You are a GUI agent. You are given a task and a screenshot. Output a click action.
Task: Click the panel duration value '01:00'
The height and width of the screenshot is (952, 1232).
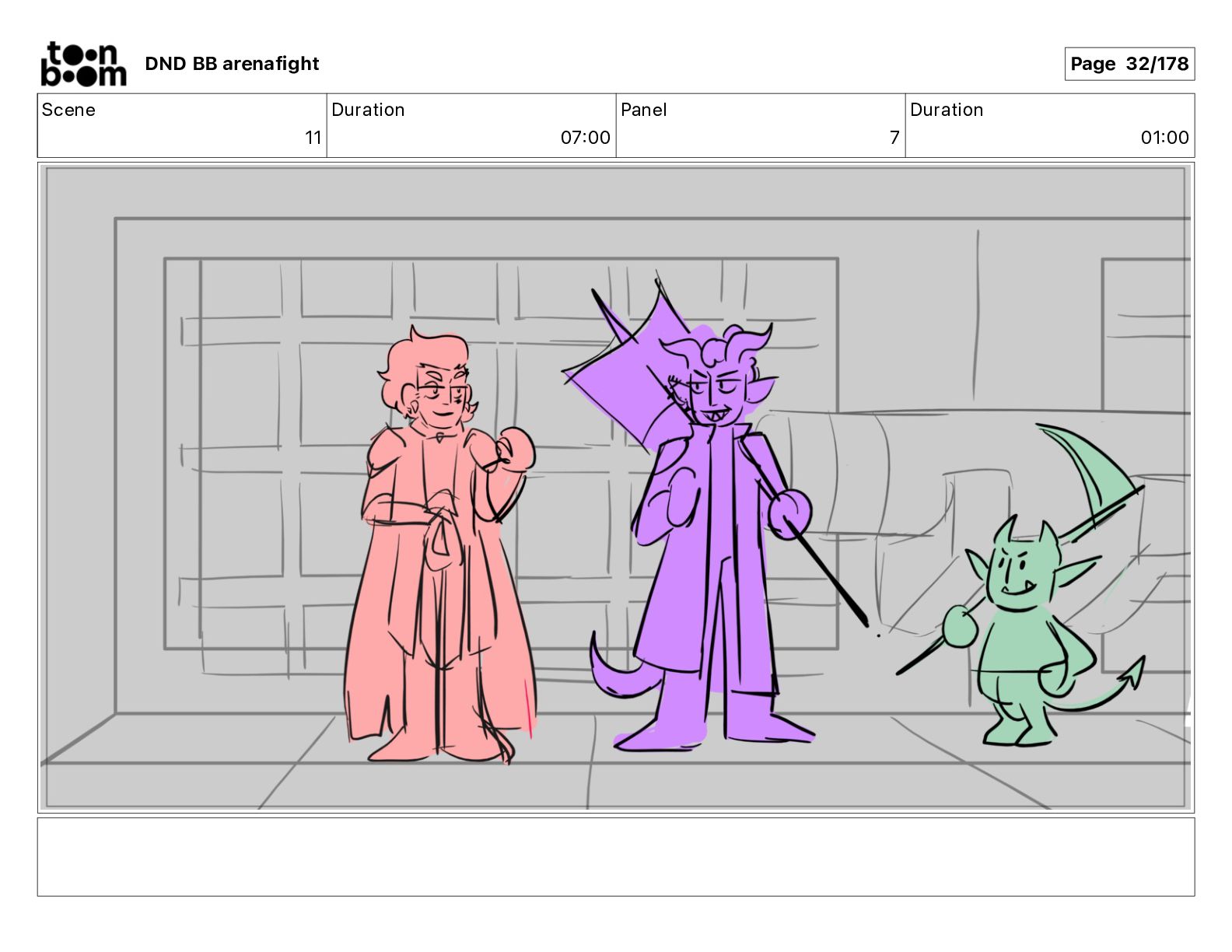tap(1164, 138)
